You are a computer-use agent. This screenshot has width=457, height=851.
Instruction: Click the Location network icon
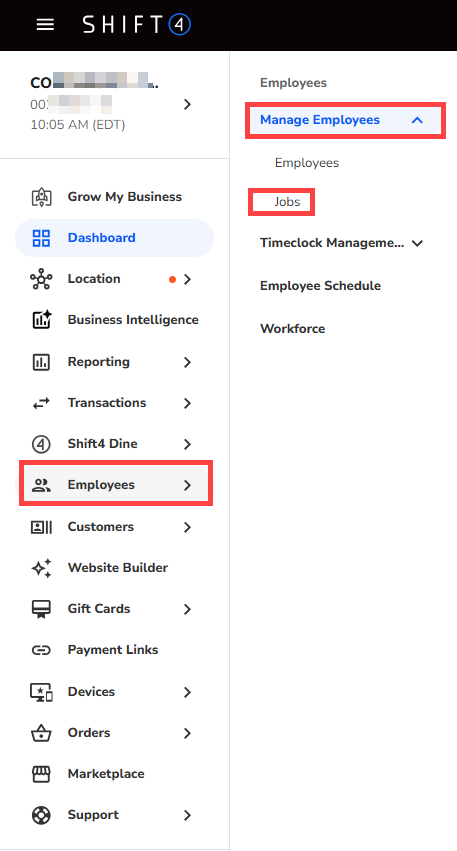41,279
